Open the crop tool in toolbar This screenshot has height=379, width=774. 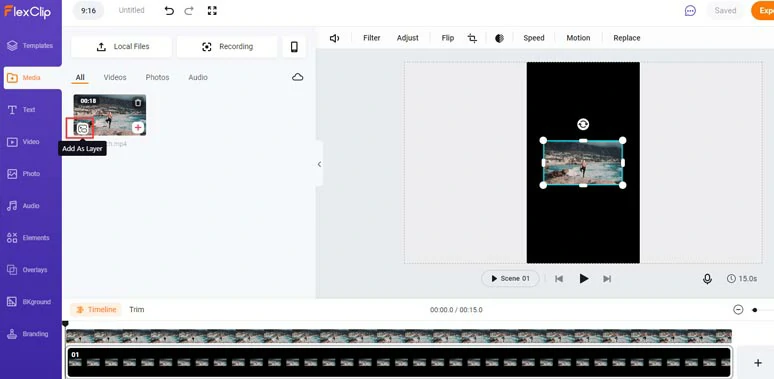coord(472,38)
